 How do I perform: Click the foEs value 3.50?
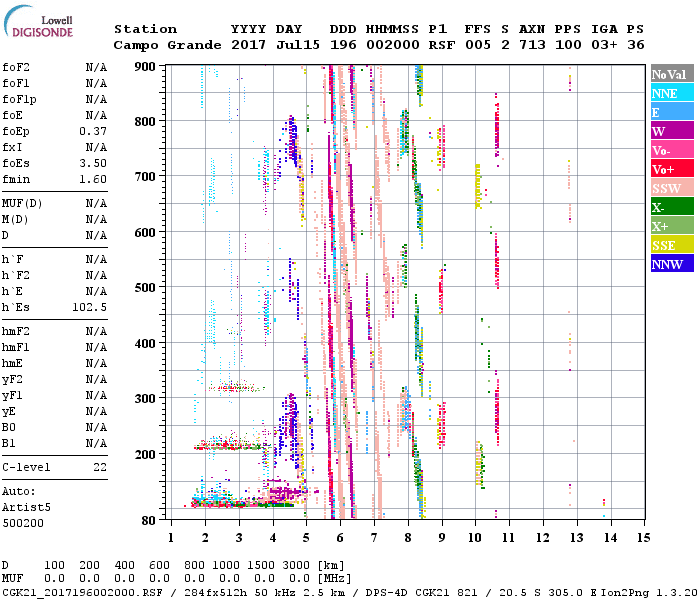point(93,163)
